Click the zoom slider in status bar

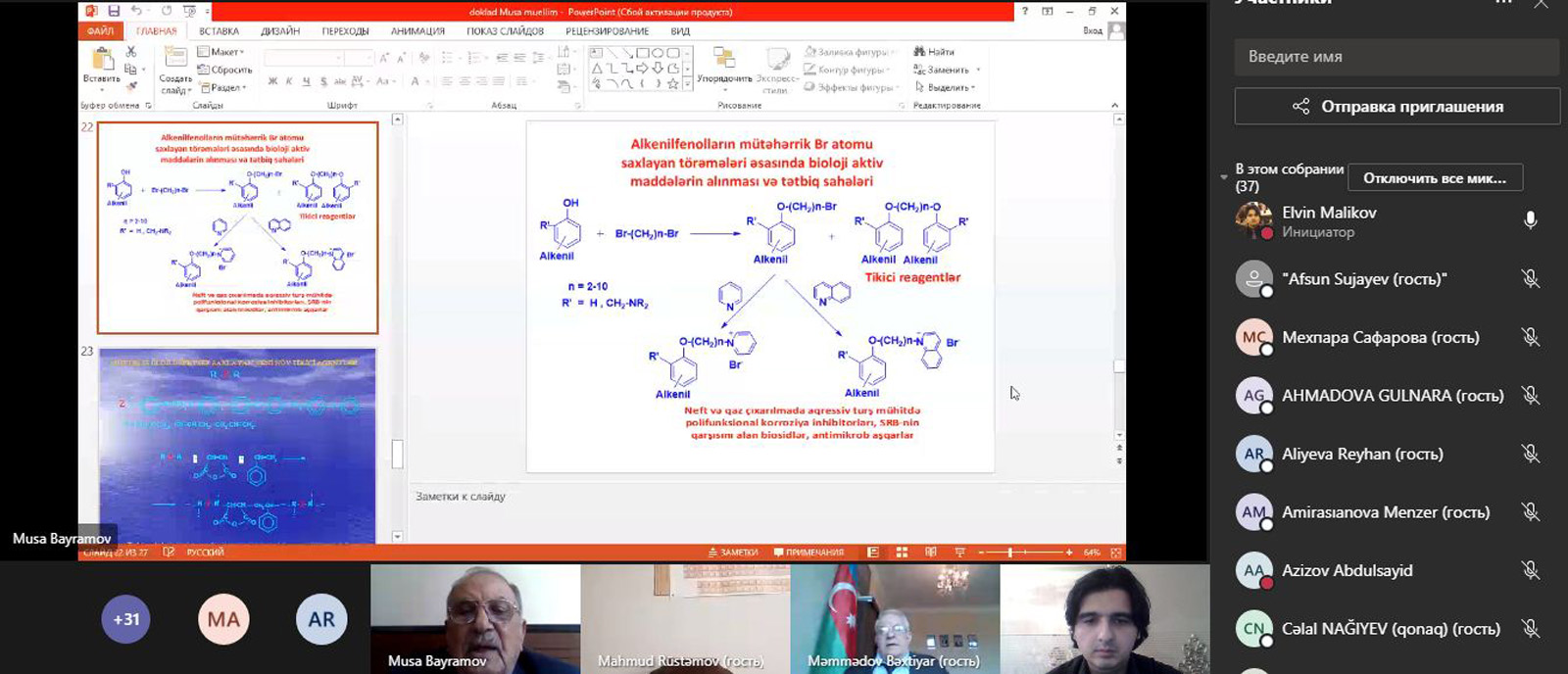[1009, 553]
